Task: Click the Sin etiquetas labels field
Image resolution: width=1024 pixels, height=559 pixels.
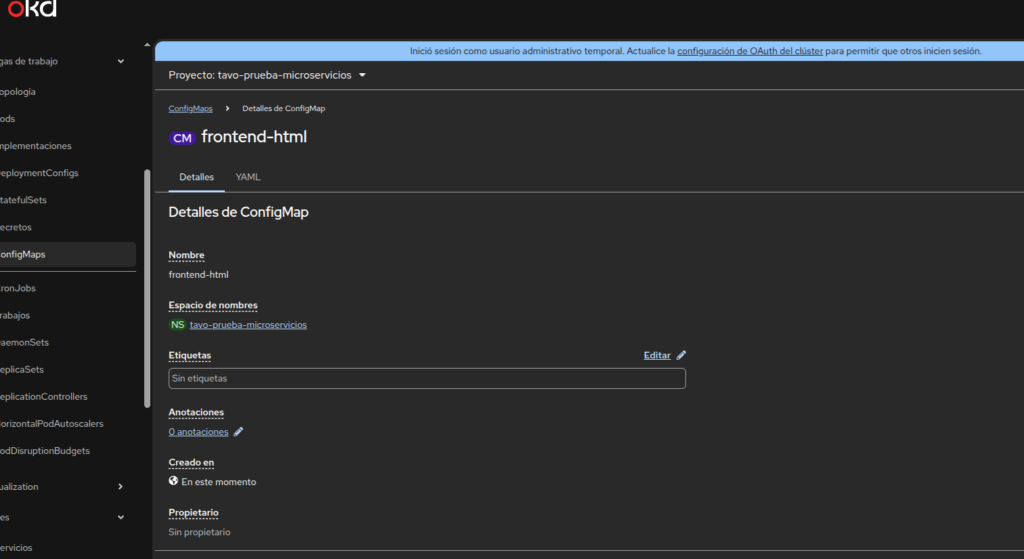Action: pos(427,379)
